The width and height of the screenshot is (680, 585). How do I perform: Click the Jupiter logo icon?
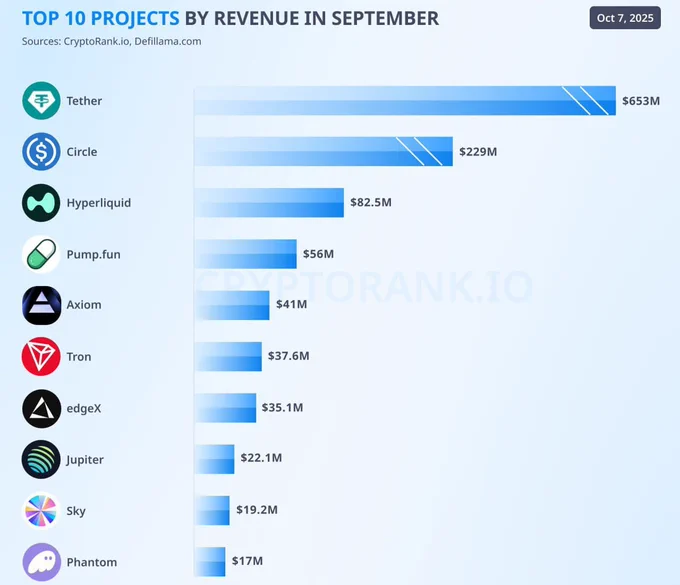(41, 460)
